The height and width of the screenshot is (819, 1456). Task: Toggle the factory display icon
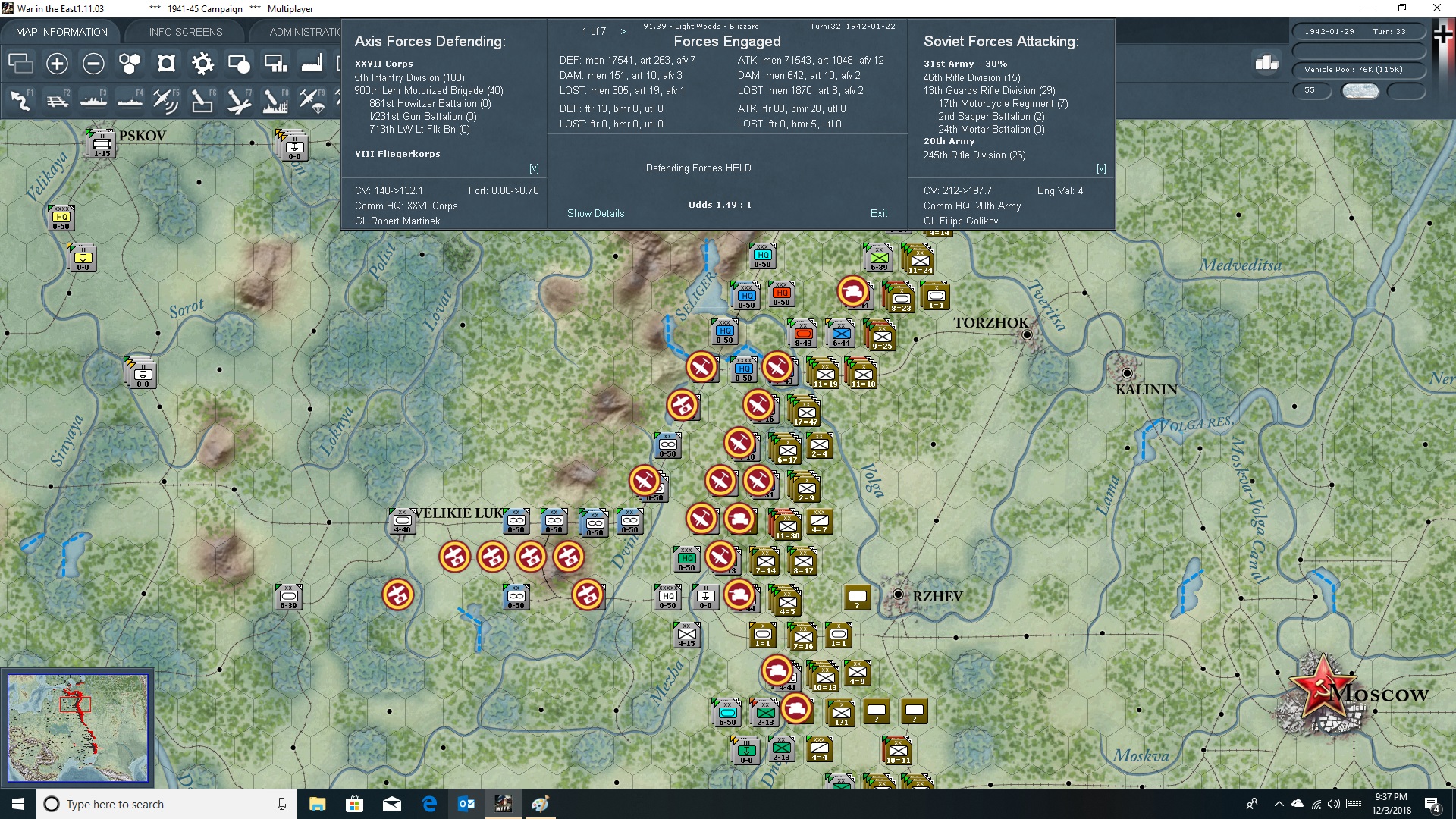pos(312,64)
